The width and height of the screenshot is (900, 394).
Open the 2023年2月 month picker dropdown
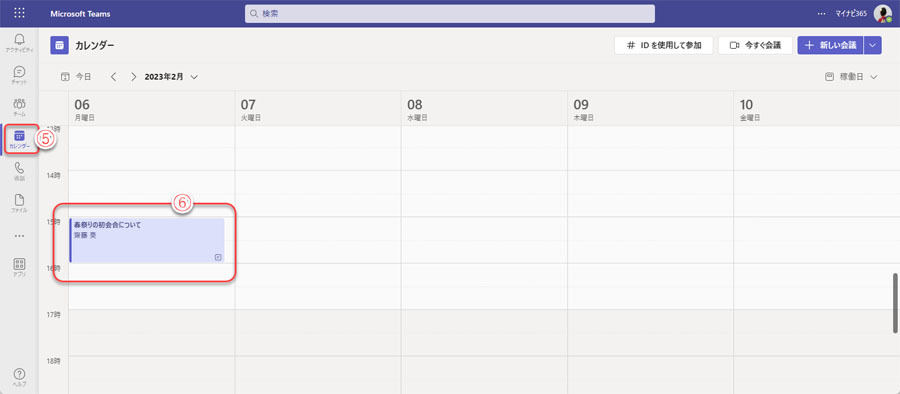click(171, 76)
